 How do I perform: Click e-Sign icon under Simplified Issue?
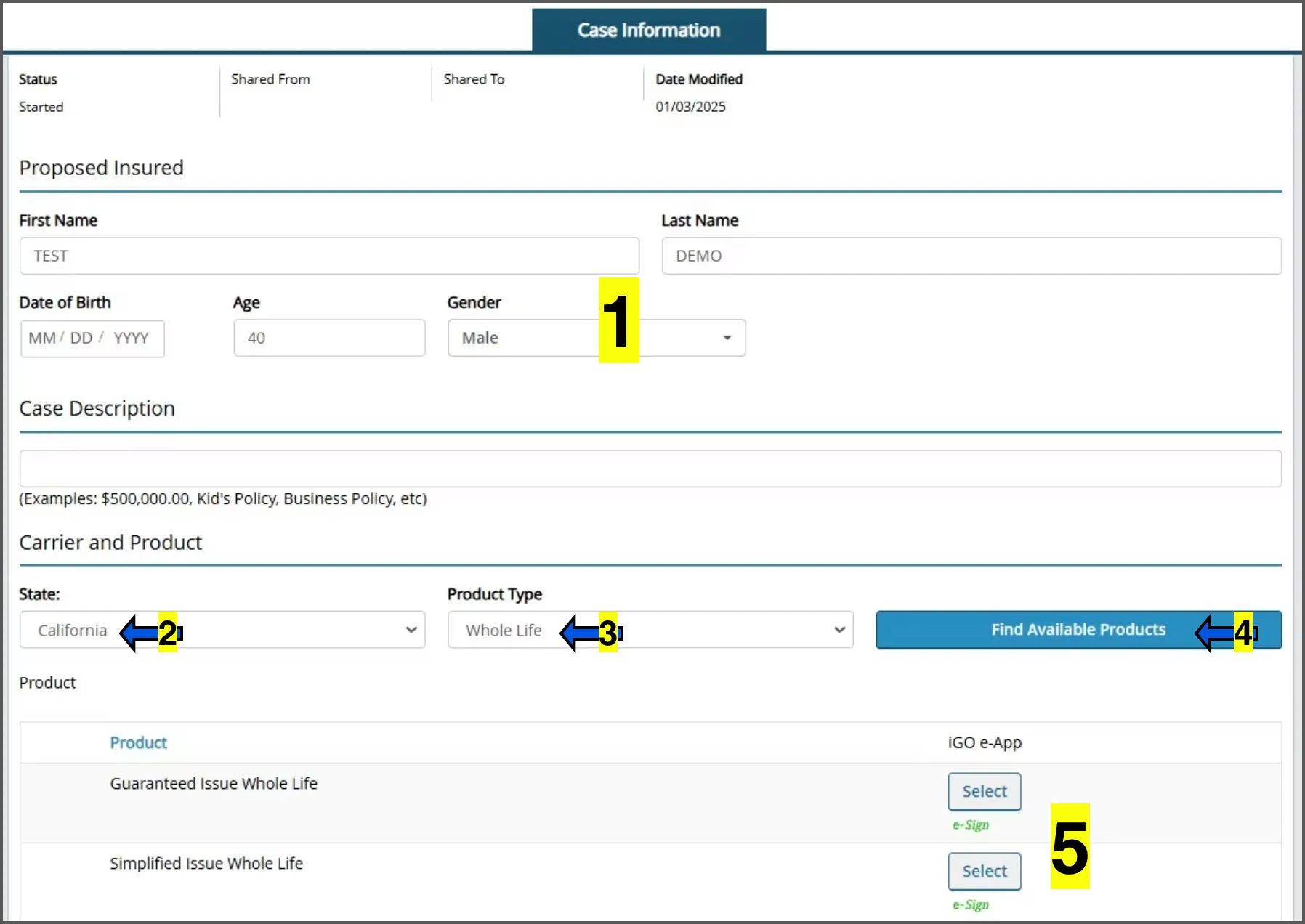tap(971, 905)
